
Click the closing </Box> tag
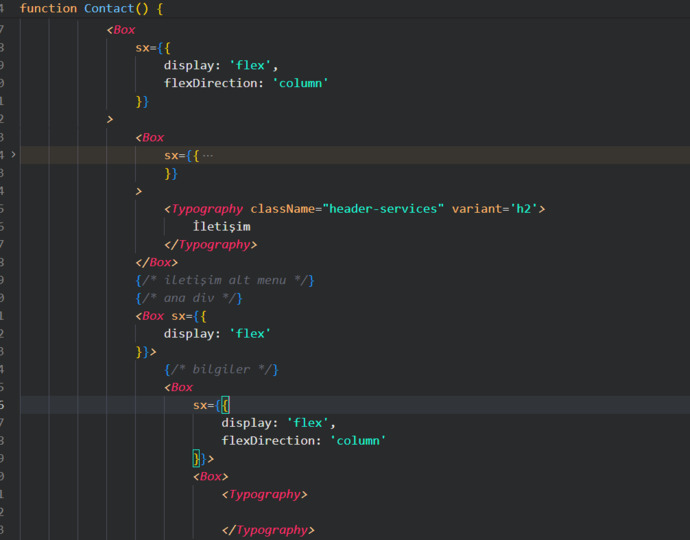157,262
